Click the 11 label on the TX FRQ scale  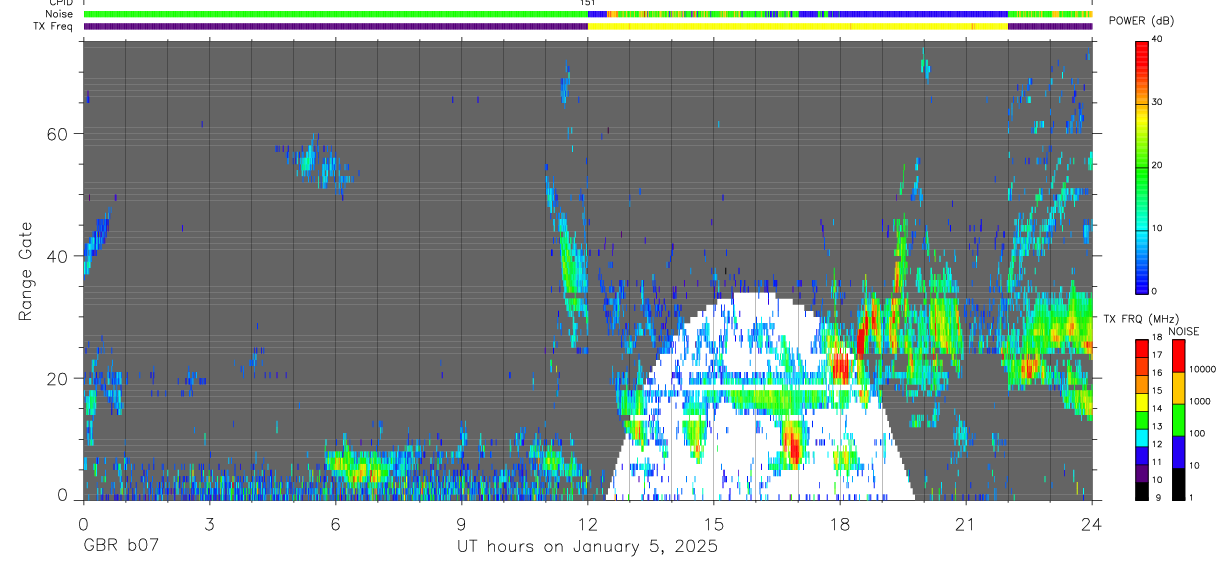[x=1158, y=462]
